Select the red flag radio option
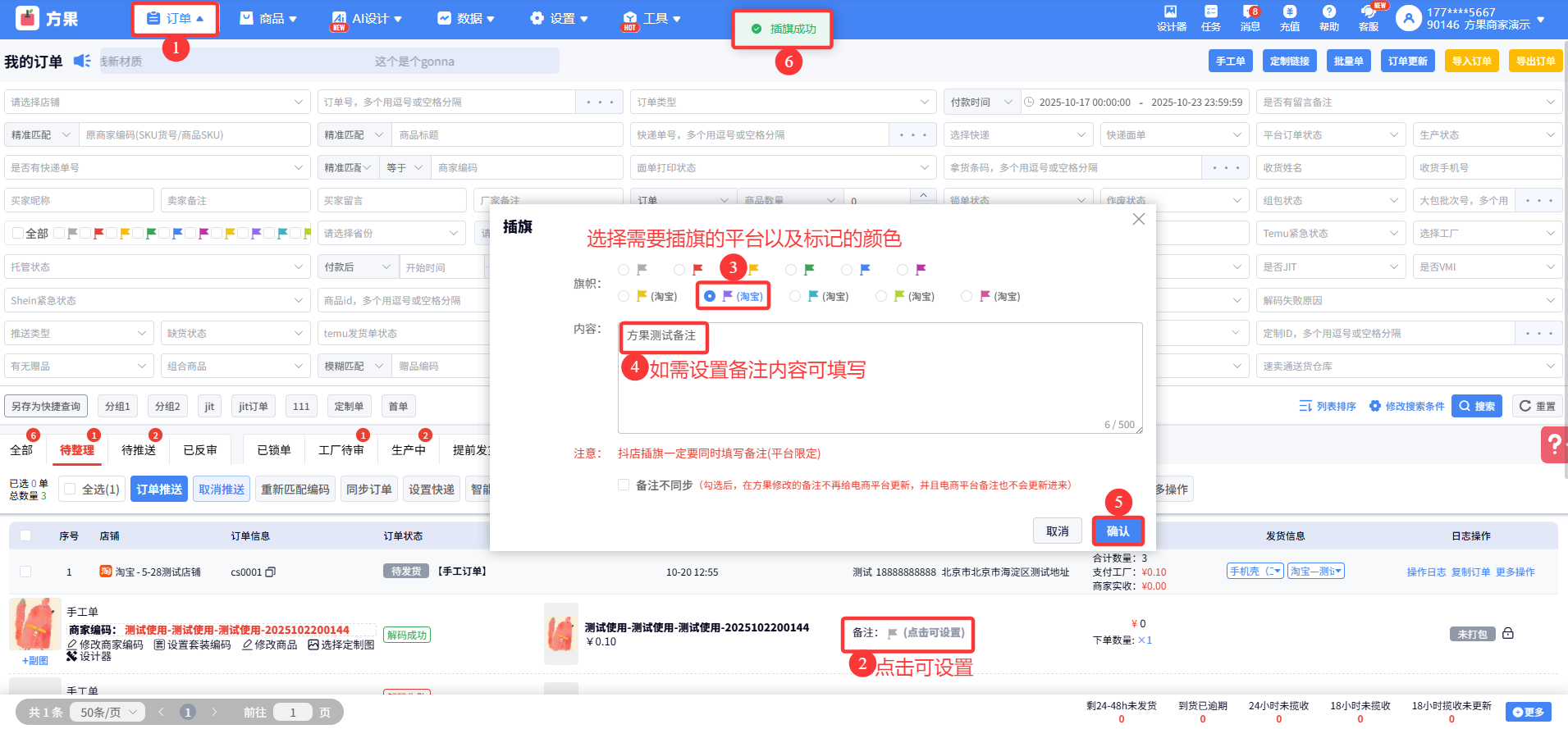Image resolution: width=1568 pixels, height=729 pixels. pyautogui.click(x=679, y=269)
